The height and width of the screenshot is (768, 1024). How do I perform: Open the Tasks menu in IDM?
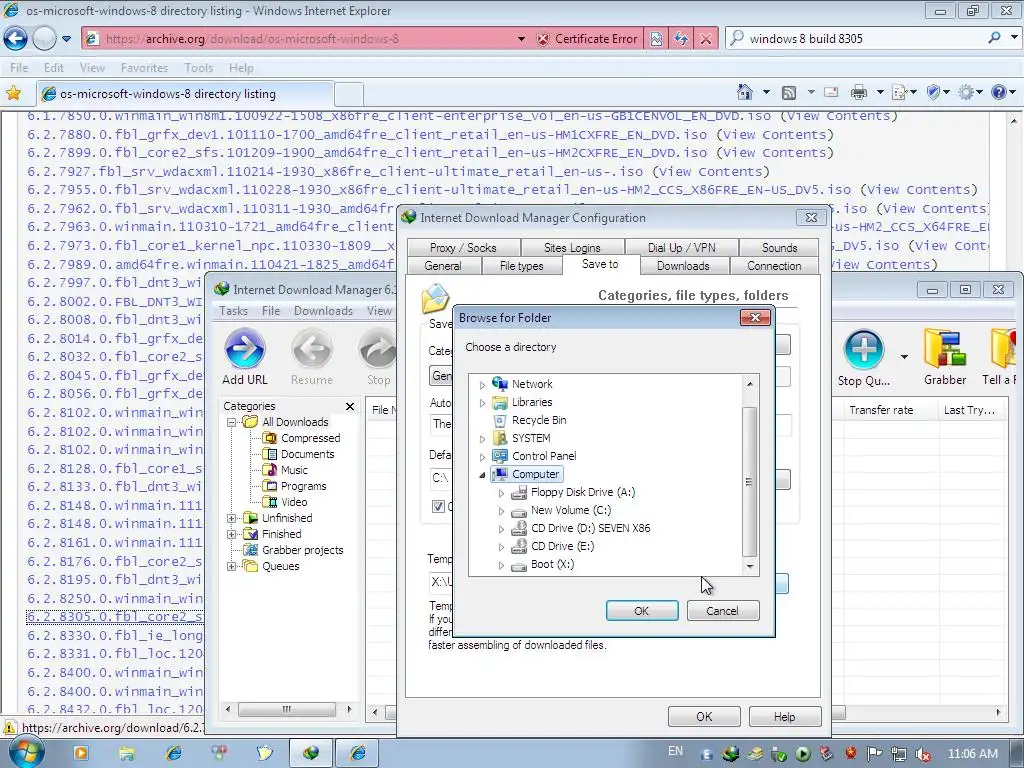(233, 311)
